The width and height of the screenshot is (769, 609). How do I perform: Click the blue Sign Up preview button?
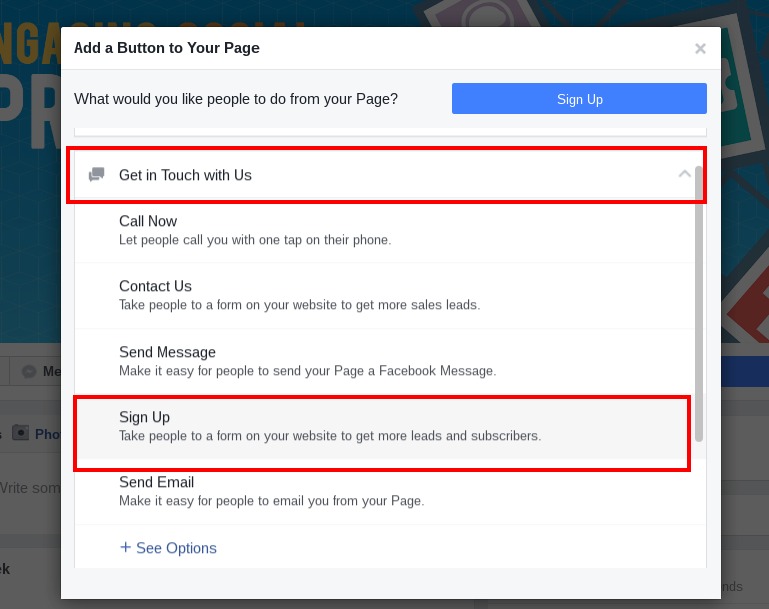[579, 99]
